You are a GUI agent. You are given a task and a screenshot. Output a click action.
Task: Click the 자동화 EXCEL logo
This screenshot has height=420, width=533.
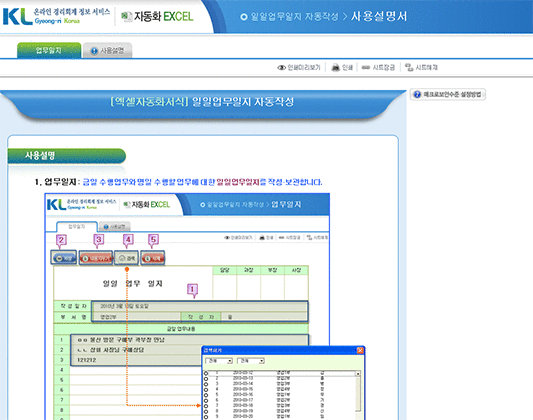[x=157, y=16]
